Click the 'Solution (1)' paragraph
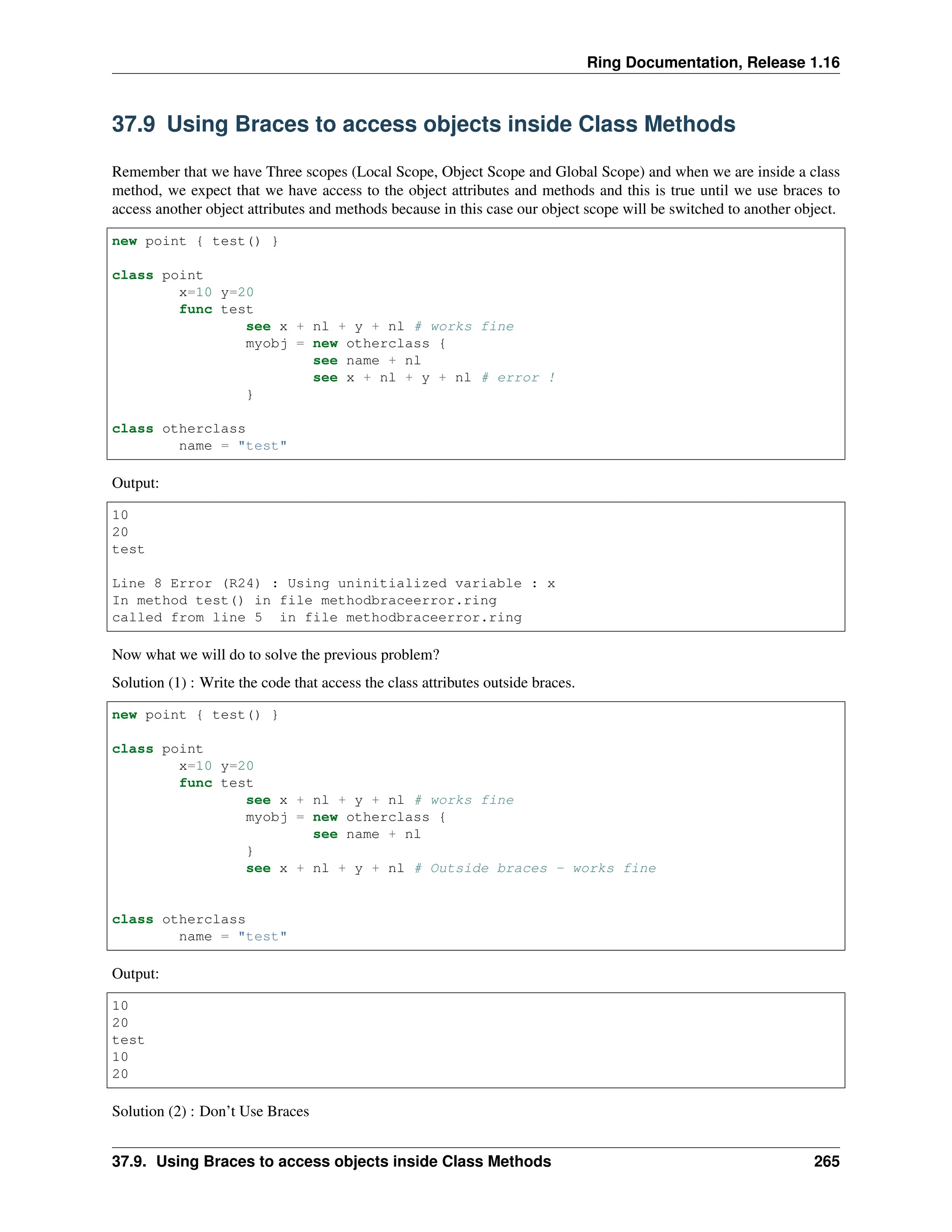 pos(343,682)
